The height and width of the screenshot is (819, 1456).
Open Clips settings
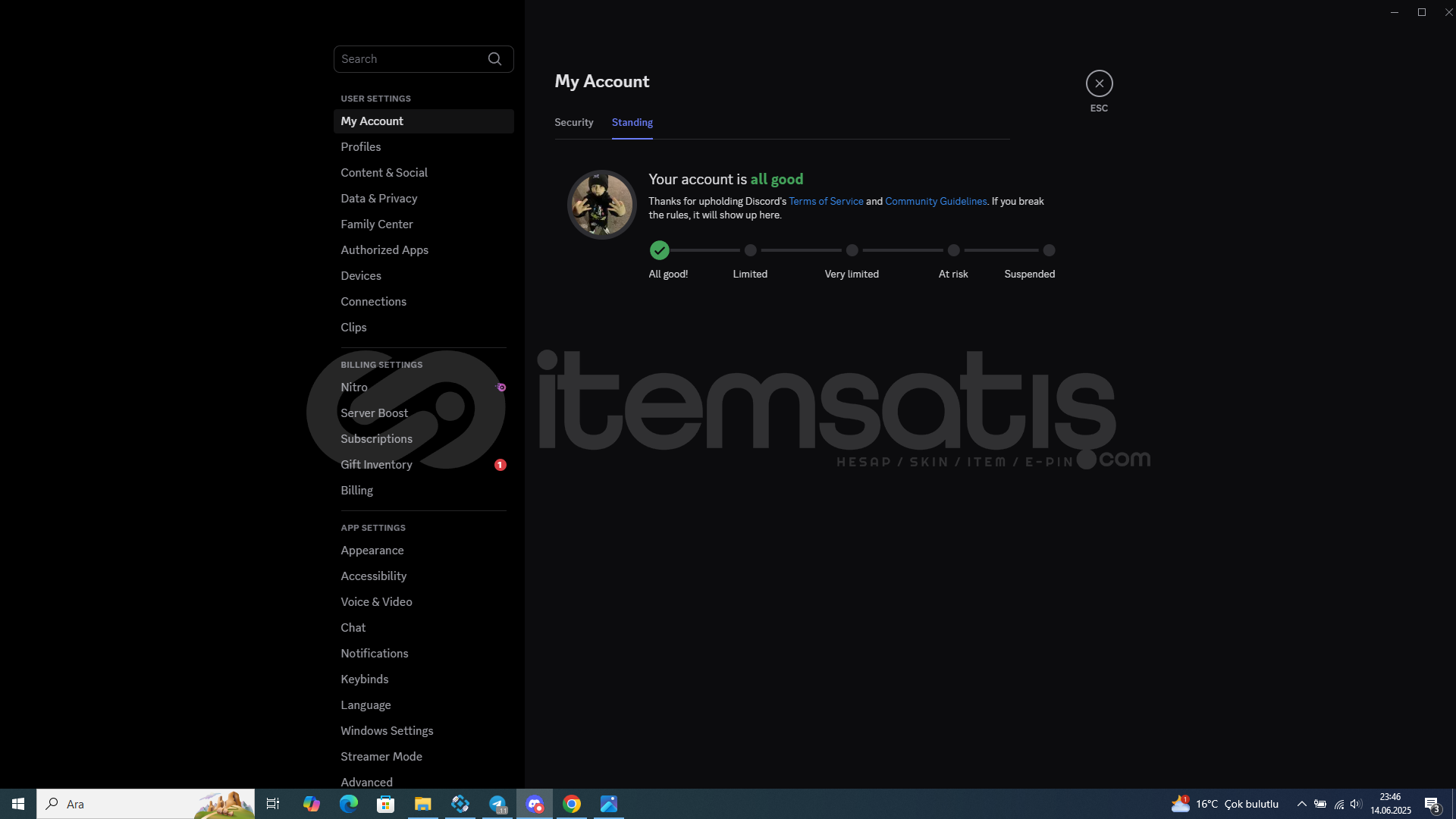click(424, 328)
